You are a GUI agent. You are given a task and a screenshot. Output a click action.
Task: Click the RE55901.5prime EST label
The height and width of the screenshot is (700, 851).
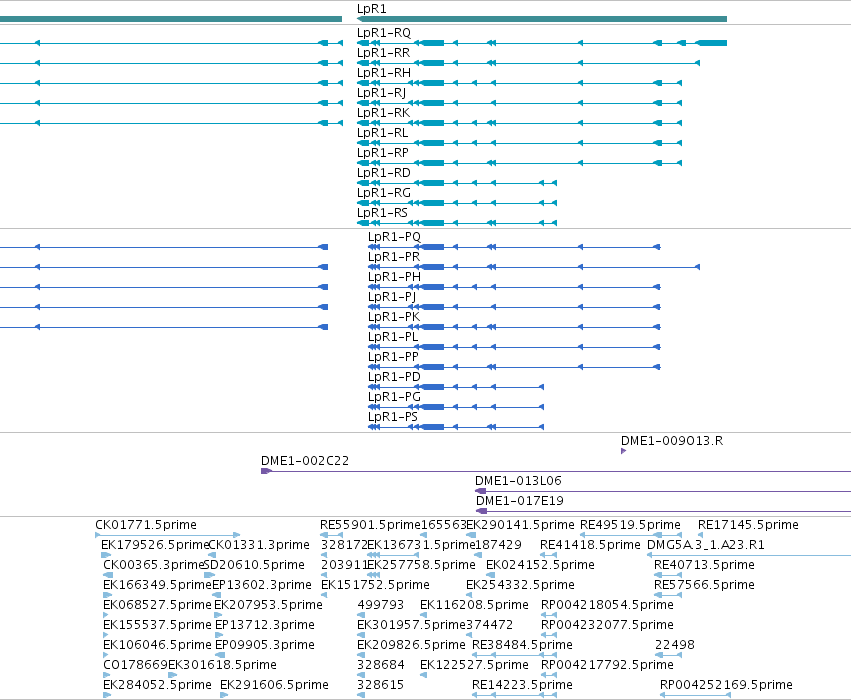click(370, 525)
